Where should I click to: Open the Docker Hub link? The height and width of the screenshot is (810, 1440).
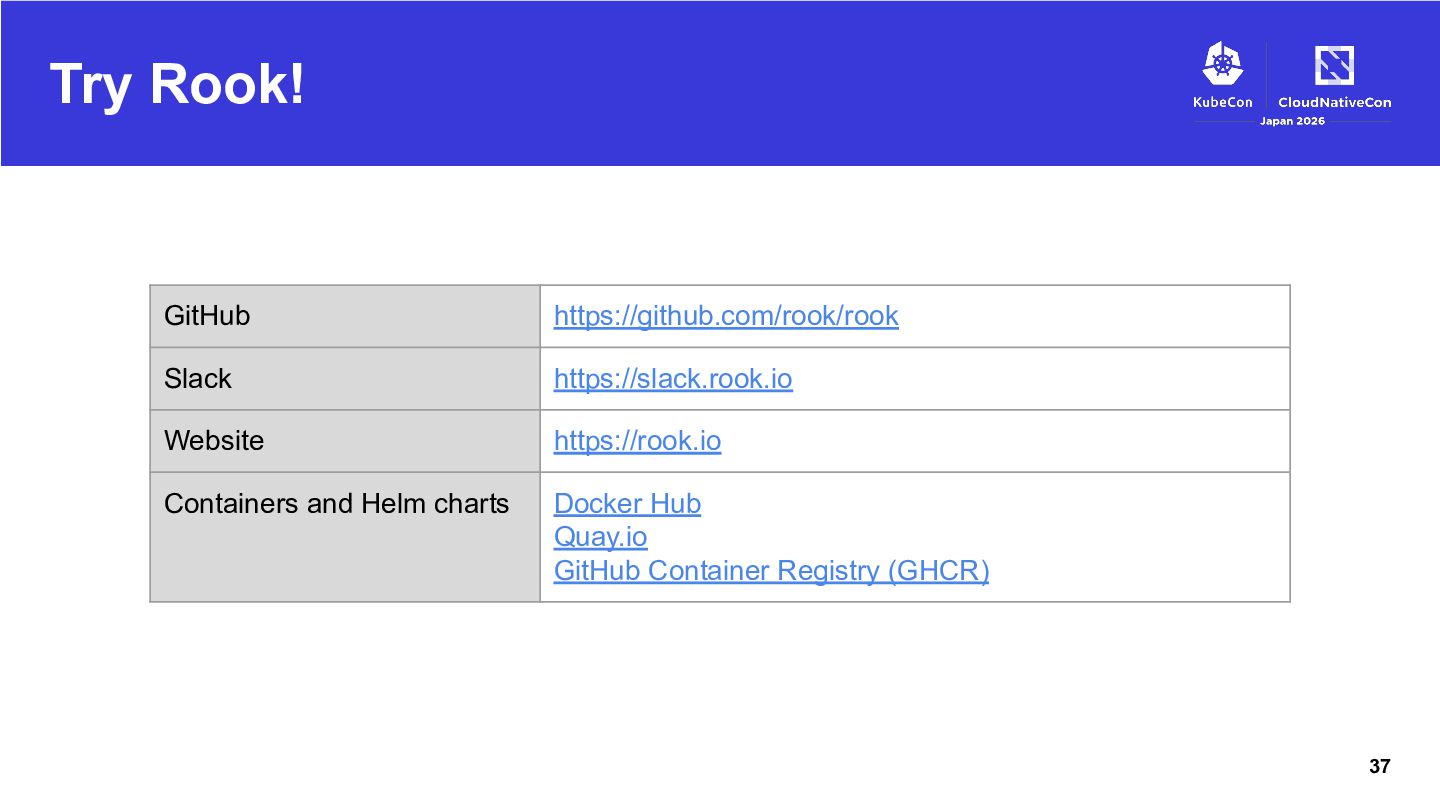[627, 503]
